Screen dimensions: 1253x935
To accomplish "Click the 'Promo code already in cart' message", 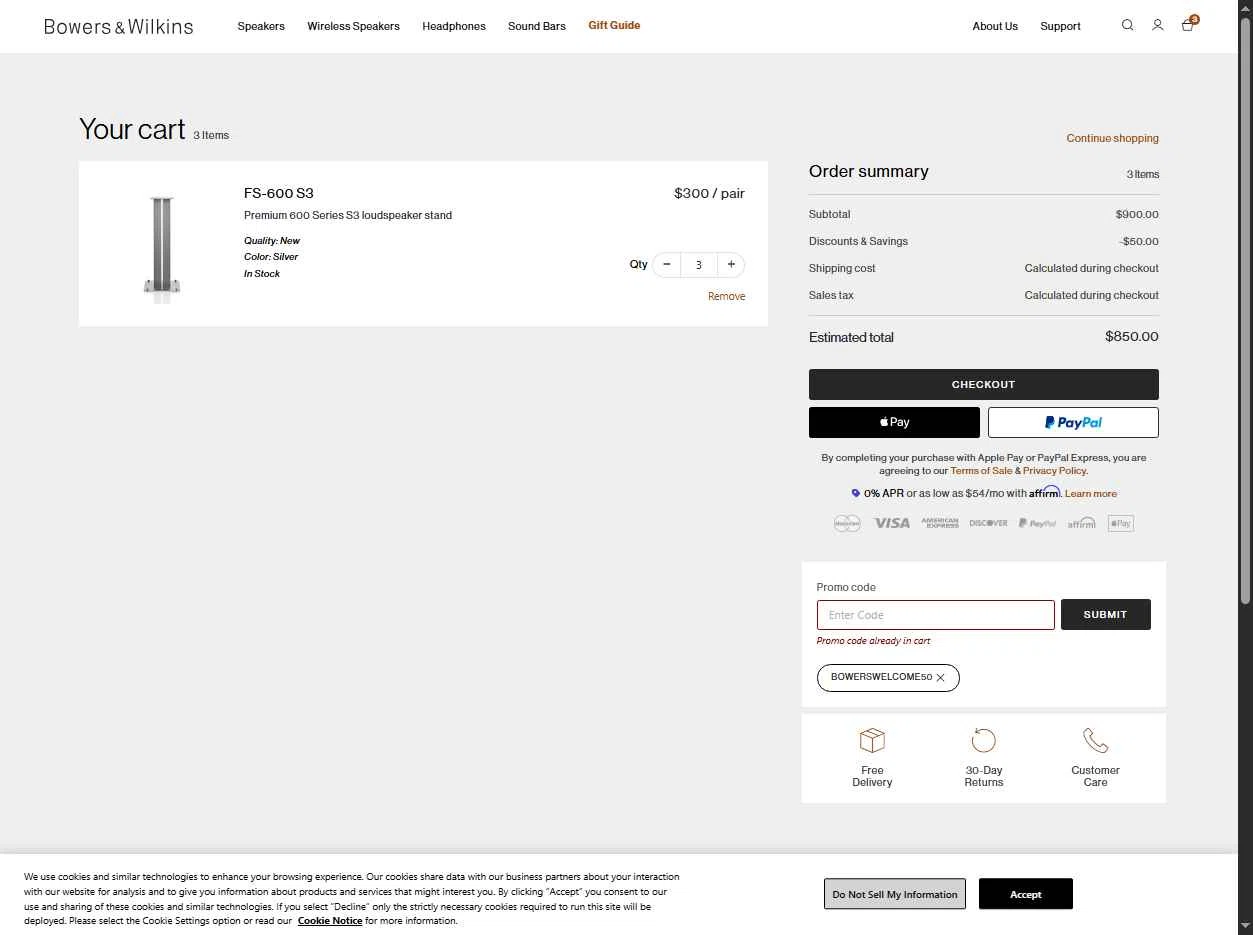I will 873,641.
